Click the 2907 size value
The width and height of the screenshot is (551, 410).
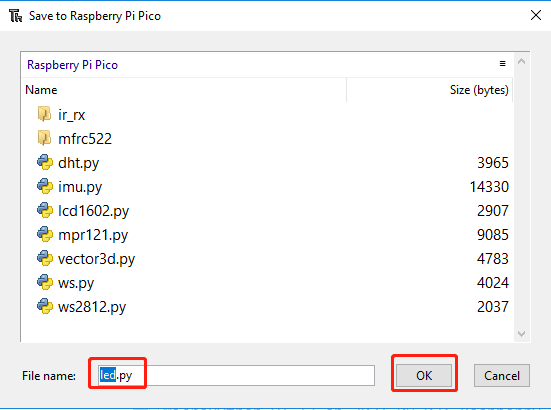point(493,211)
